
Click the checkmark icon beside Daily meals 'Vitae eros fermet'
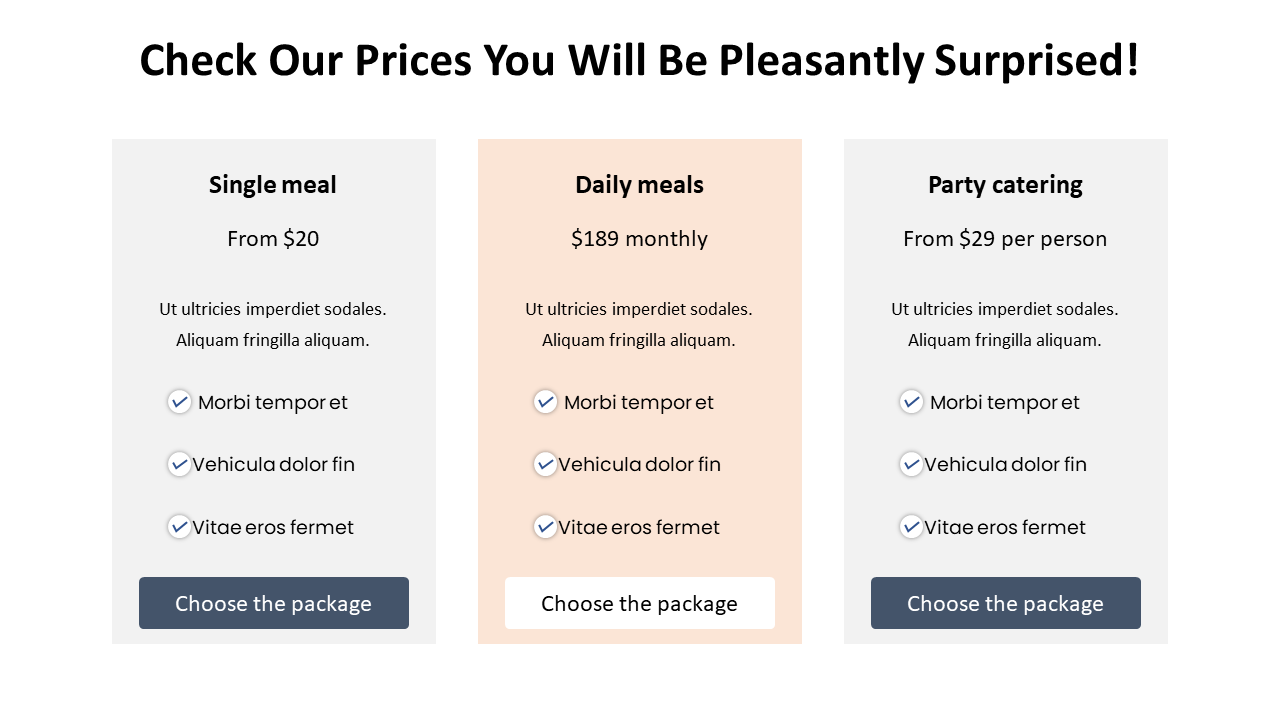coord(545,527)
